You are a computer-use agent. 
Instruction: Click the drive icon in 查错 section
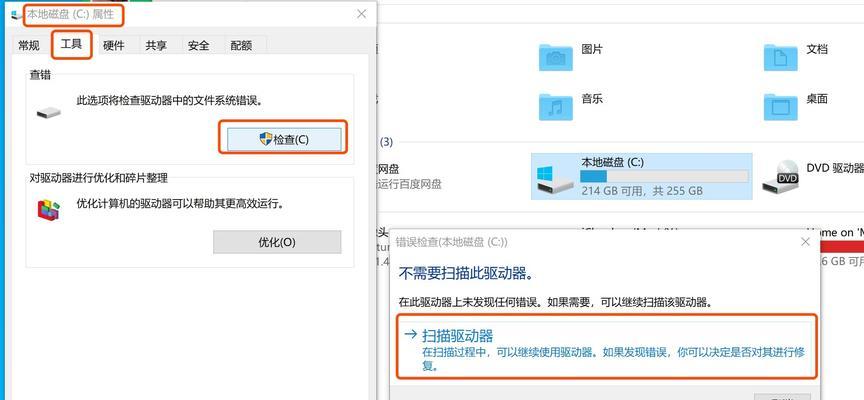(48, 112)
